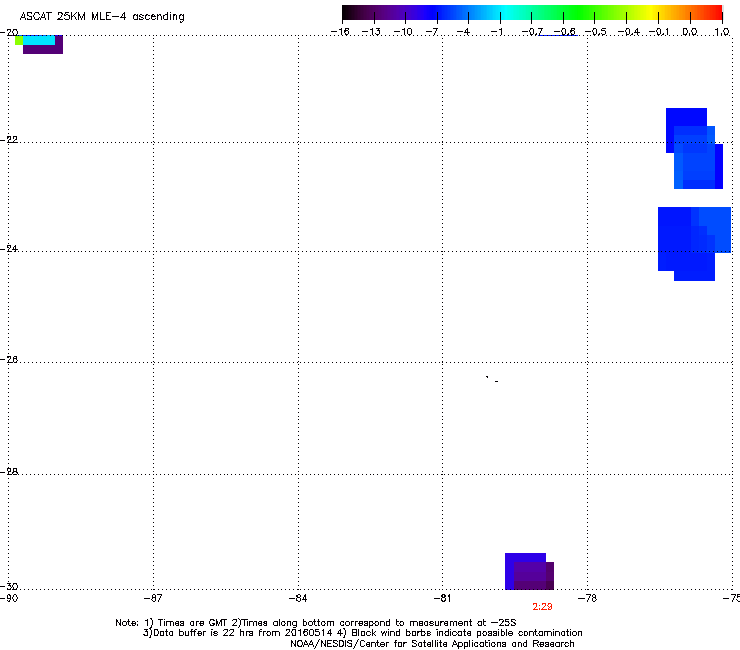Screen dimensions: 740x650
Task: Click the latitude axis label '-28'
Action: 9,472
